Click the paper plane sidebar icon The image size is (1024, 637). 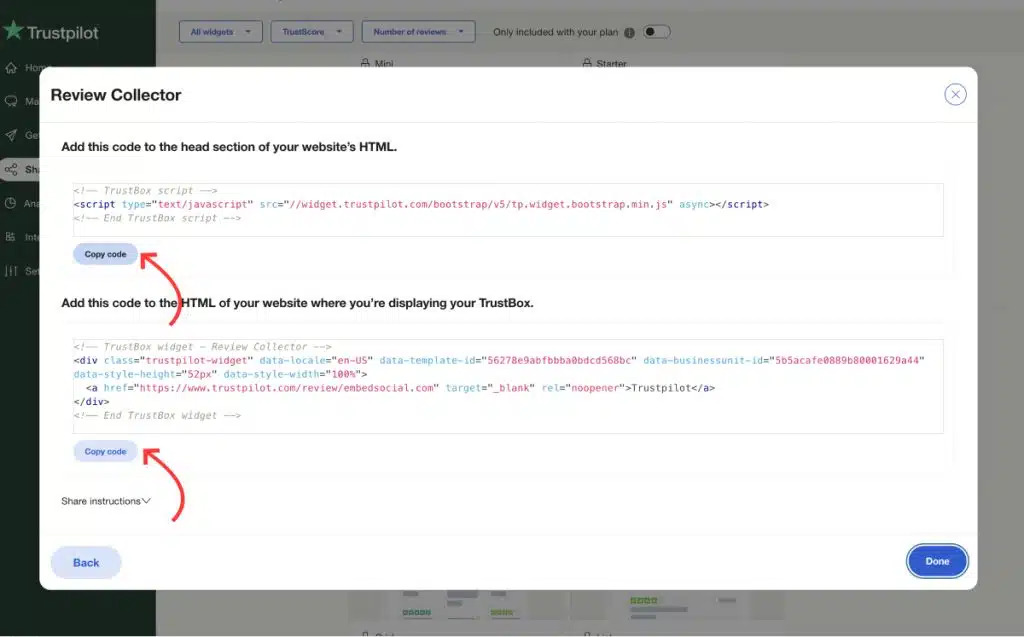pos(12,135)
